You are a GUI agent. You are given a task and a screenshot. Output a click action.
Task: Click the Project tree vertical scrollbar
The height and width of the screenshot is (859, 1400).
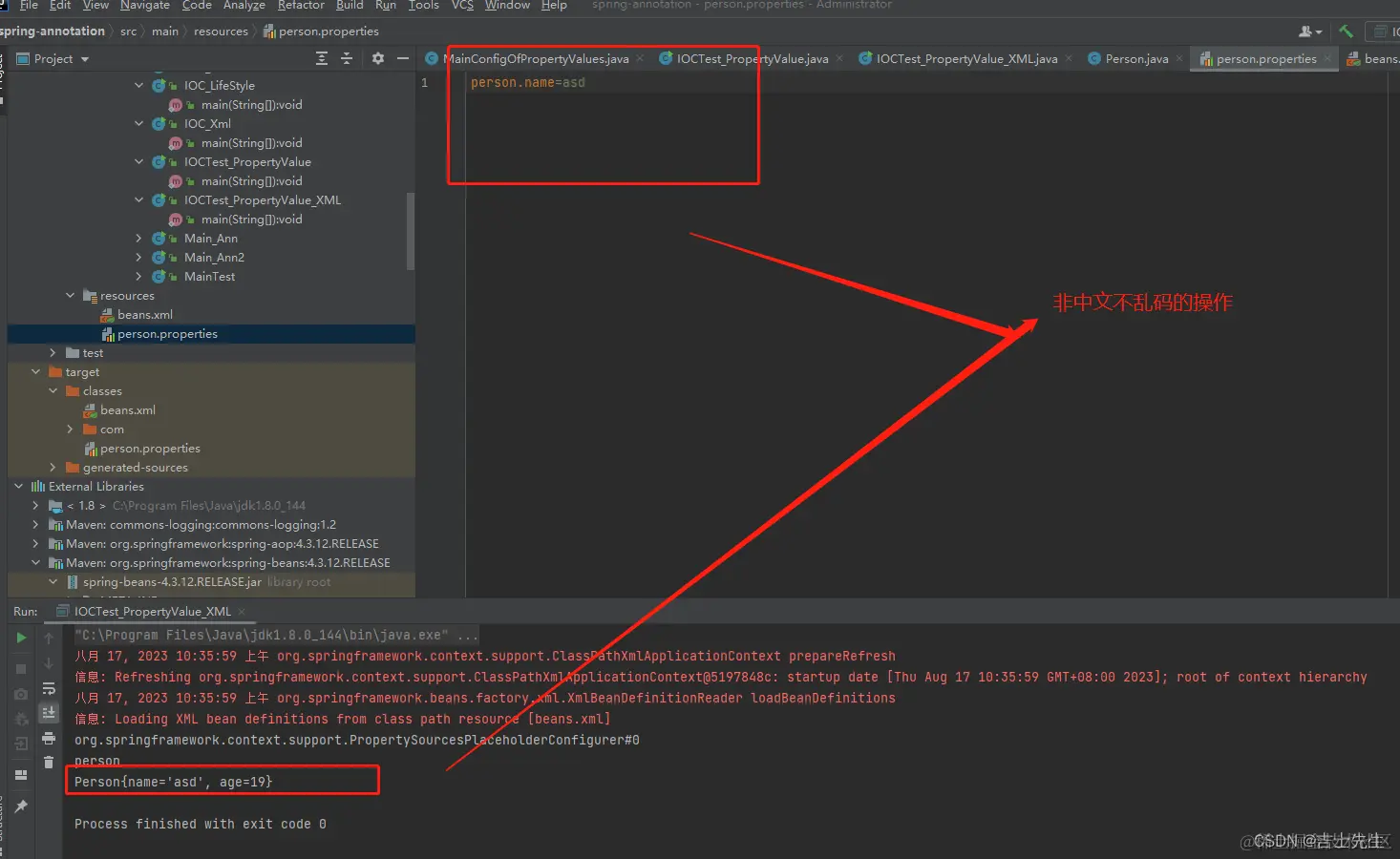[411, 231]
